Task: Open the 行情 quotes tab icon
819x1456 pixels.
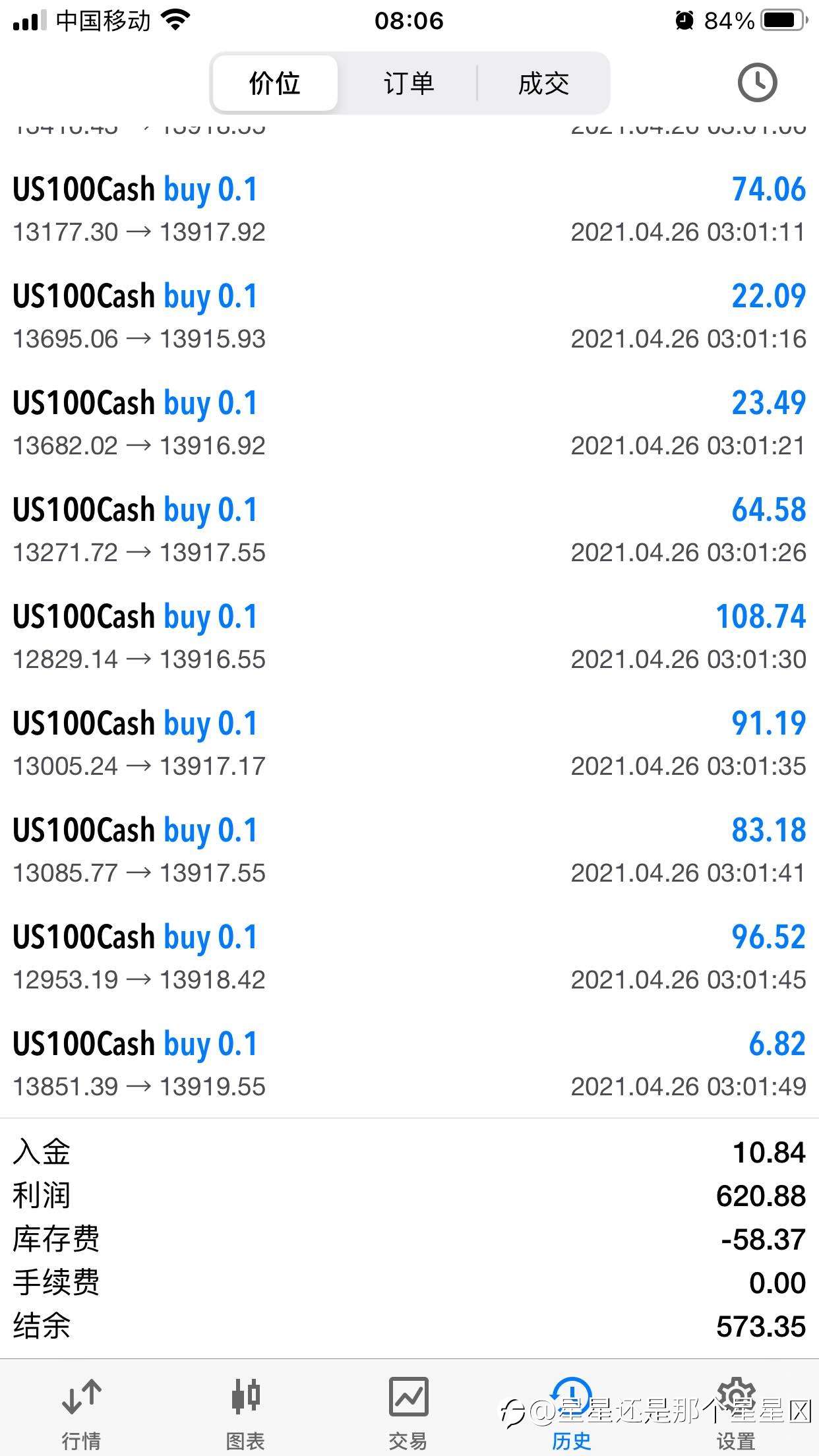Action: coord(81,1397)
